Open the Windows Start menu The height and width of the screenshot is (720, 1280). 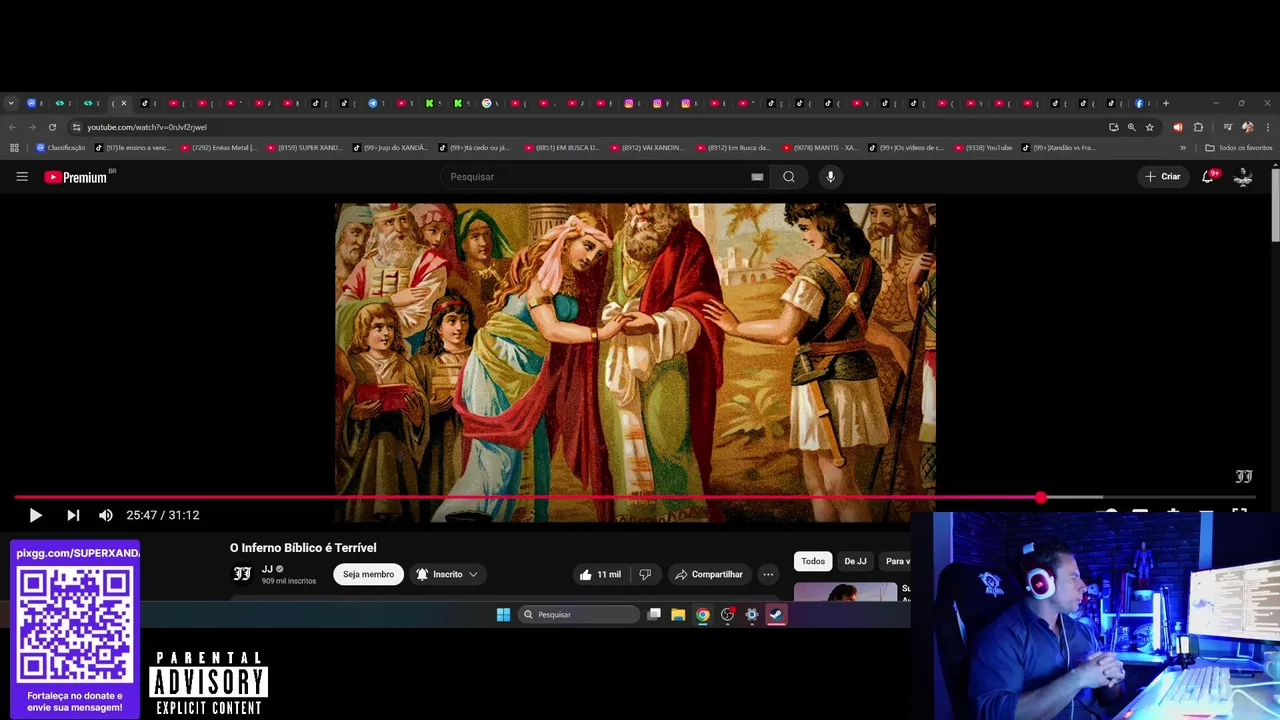[x=503, y=615]
